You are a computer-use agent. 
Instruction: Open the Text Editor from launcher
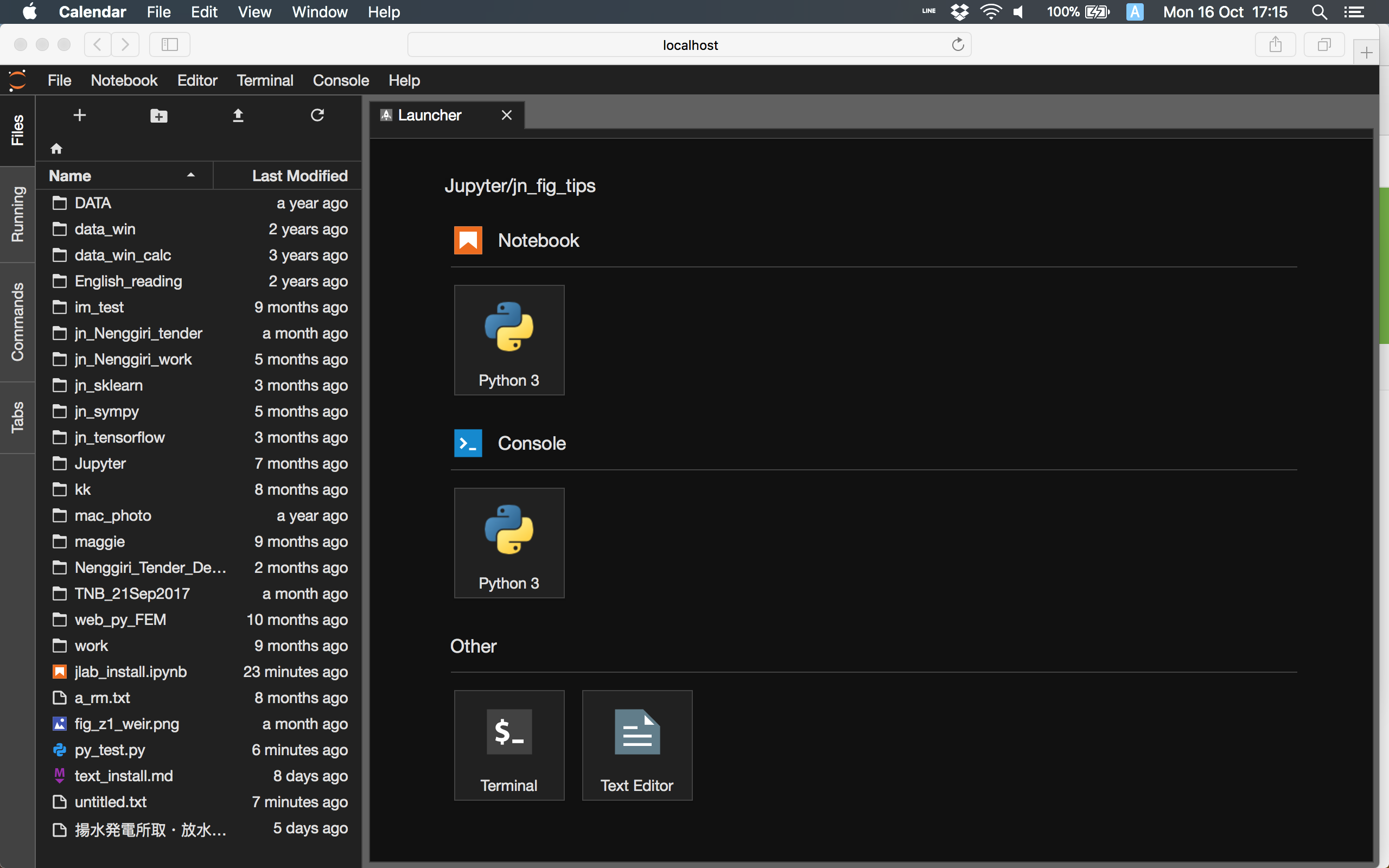pos(637,745)
